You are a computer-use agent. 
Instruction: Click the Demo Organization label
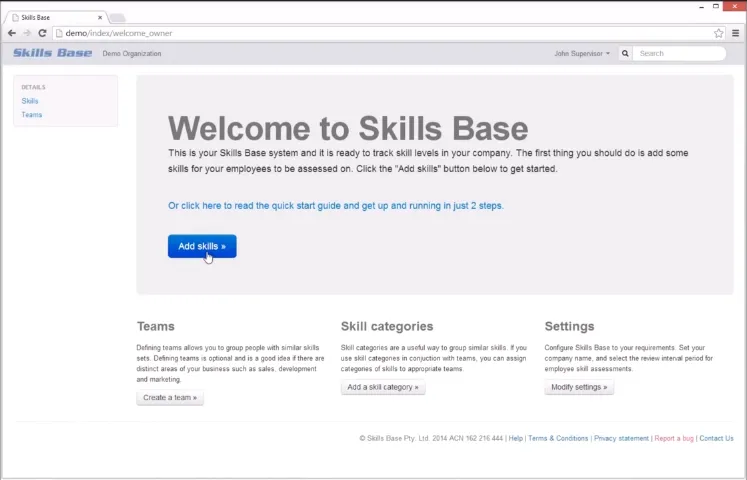tap(132, 53)
